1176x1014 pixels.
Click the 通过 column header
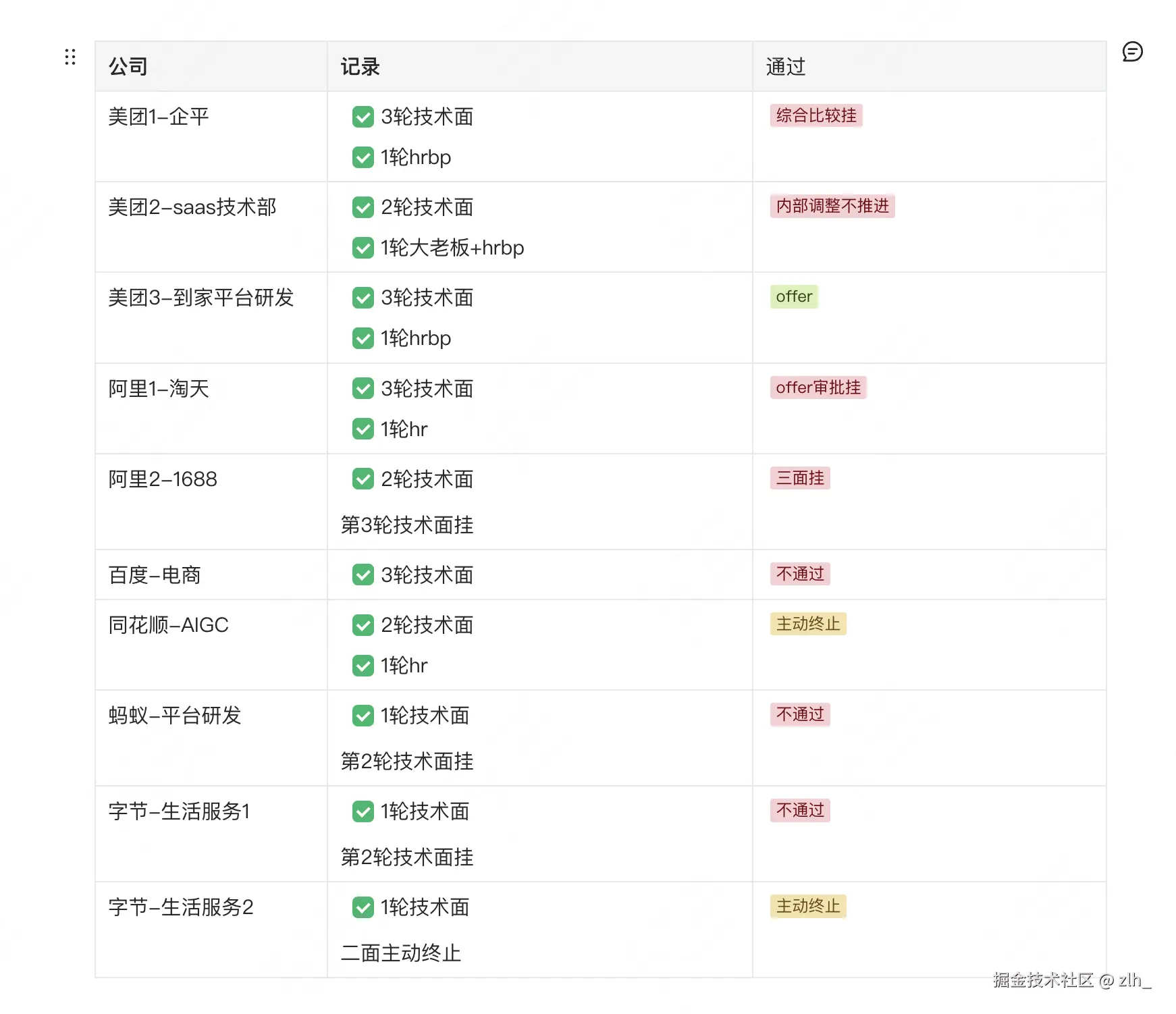pyautogui.click(x=786, y=67)
